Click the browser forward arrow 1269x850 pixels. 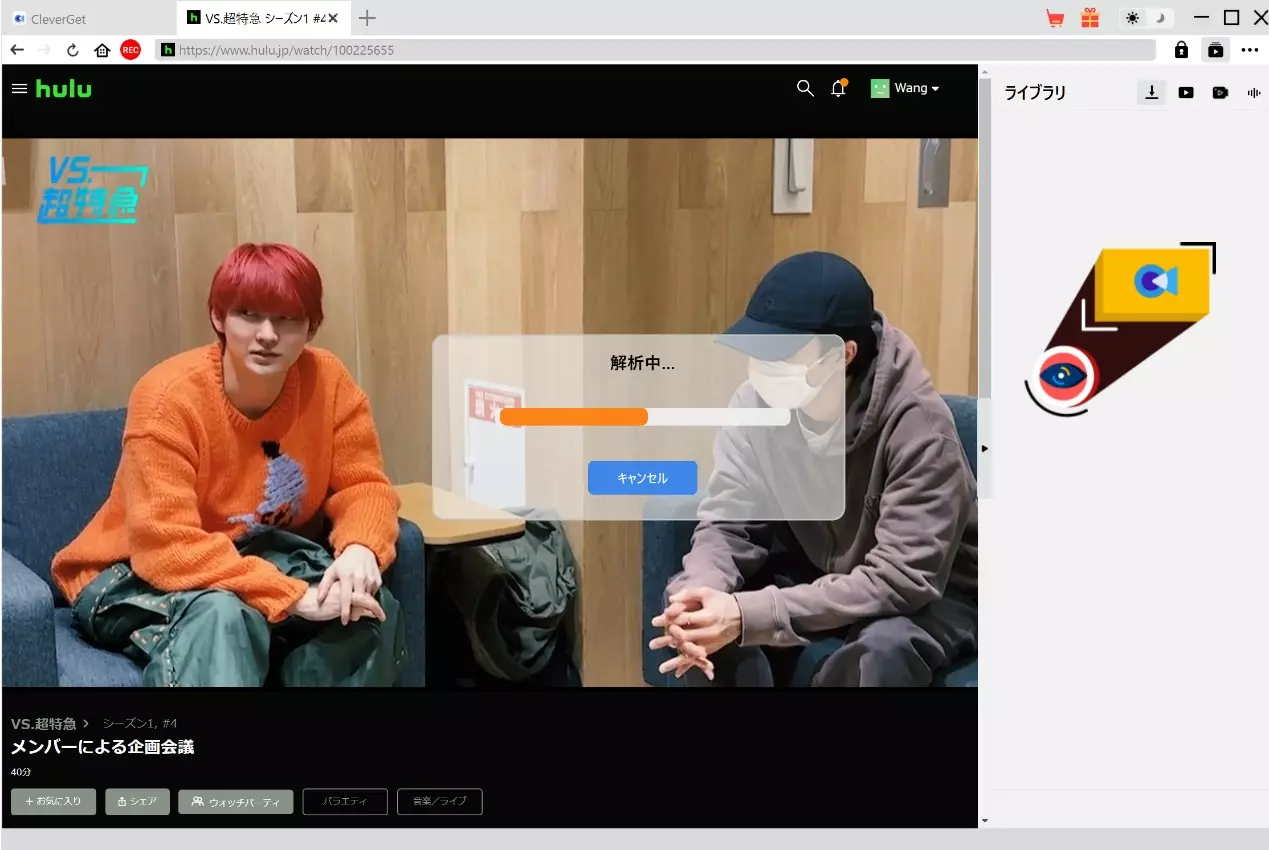44,49
